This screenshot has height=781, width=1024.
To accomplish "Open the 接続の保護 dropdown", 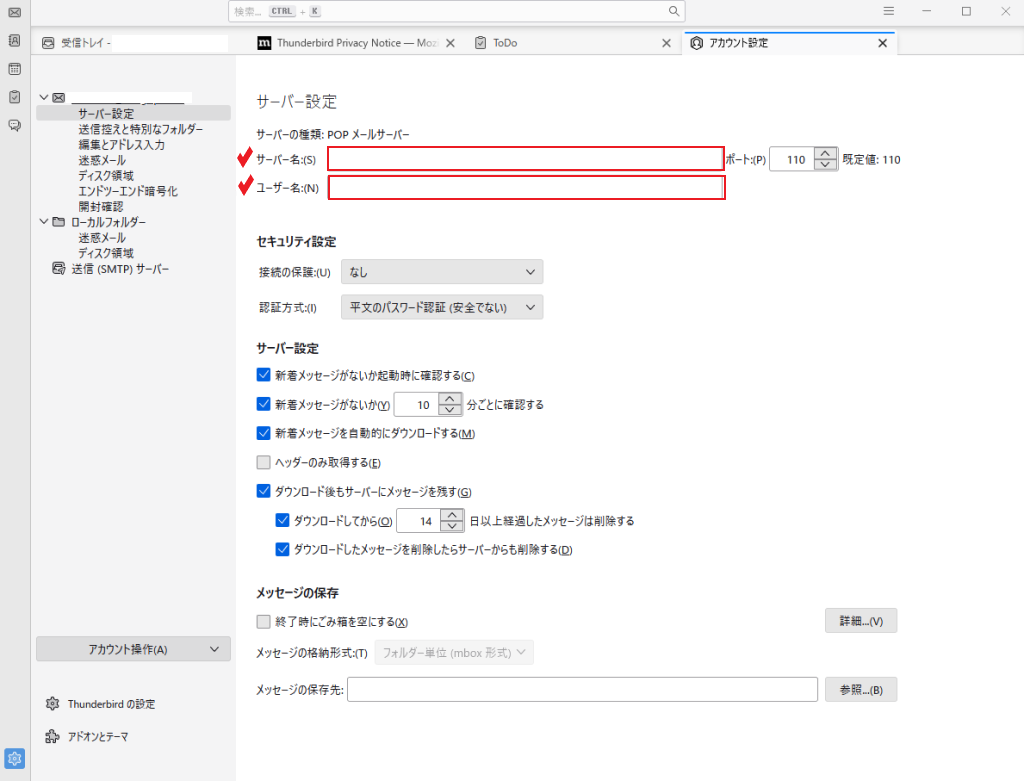I will point(441,272).
